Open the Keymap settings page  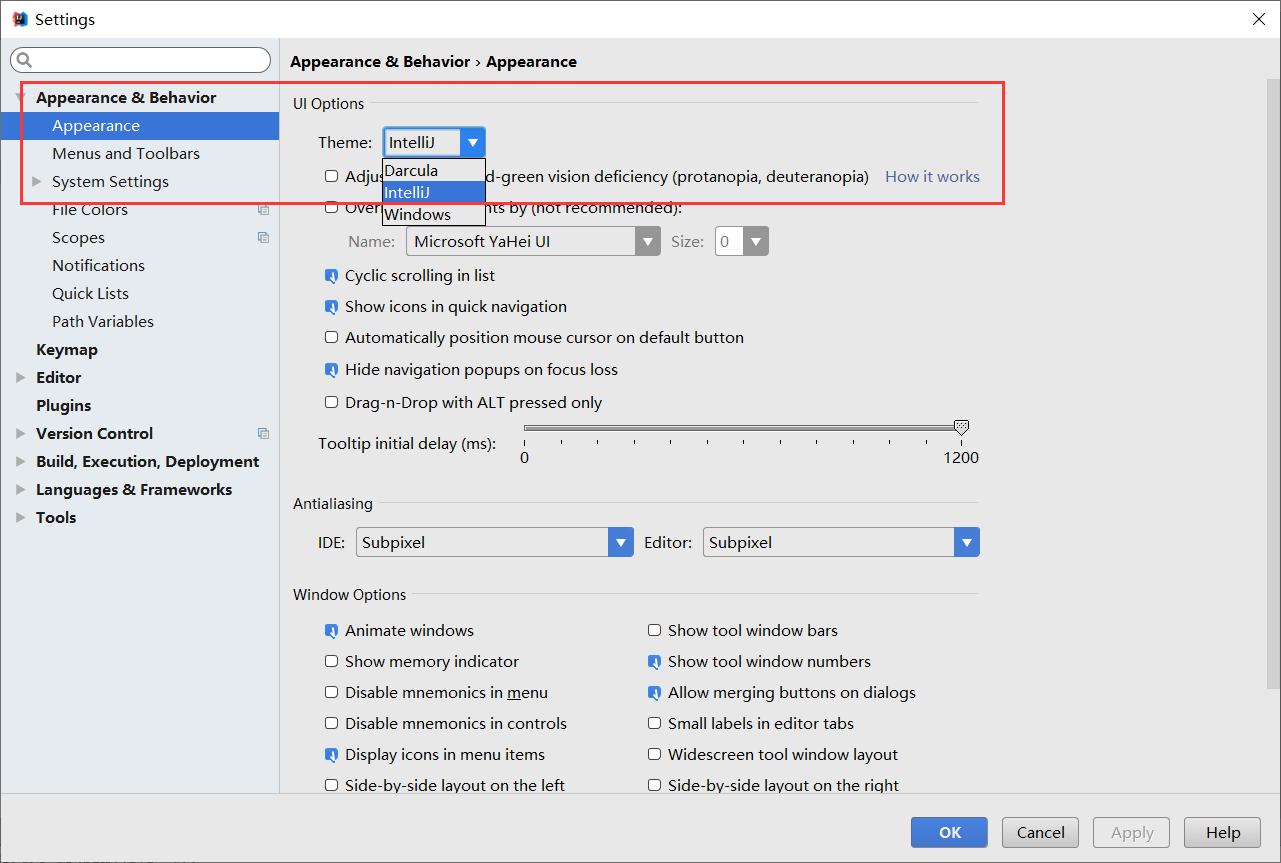[x=67, y=350]
